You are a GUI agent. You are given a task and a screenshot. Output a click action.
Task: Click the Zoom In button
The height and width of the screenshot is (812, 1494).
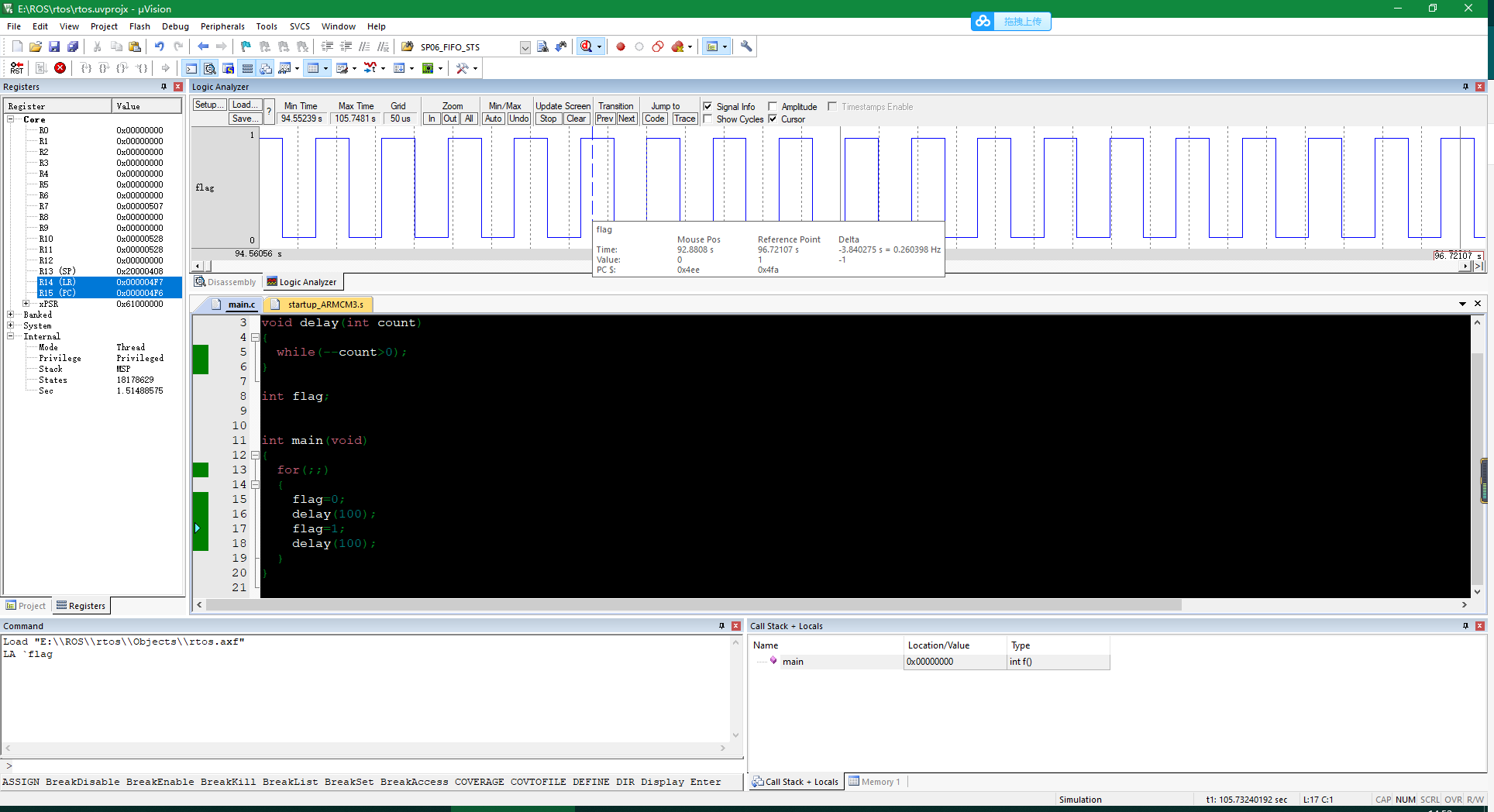tap(432, 119)
